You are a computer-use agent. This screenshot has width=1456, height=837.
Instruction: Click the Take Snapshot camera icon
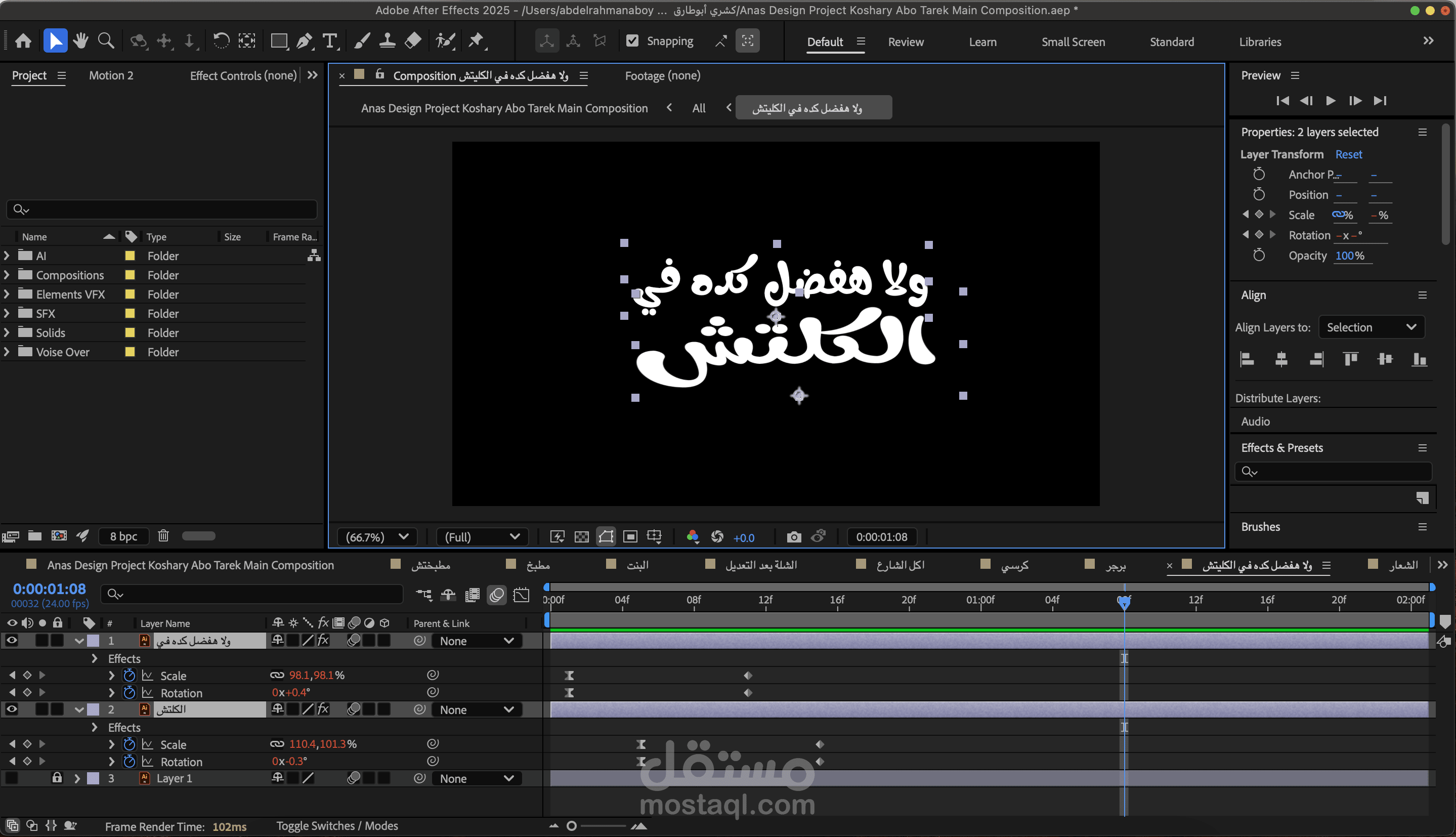793,537
